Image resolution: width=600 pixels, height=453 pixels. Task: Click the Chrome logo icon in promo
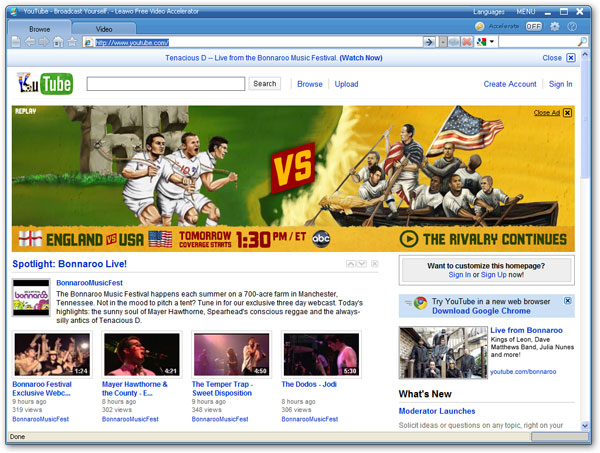pos(420,303)
